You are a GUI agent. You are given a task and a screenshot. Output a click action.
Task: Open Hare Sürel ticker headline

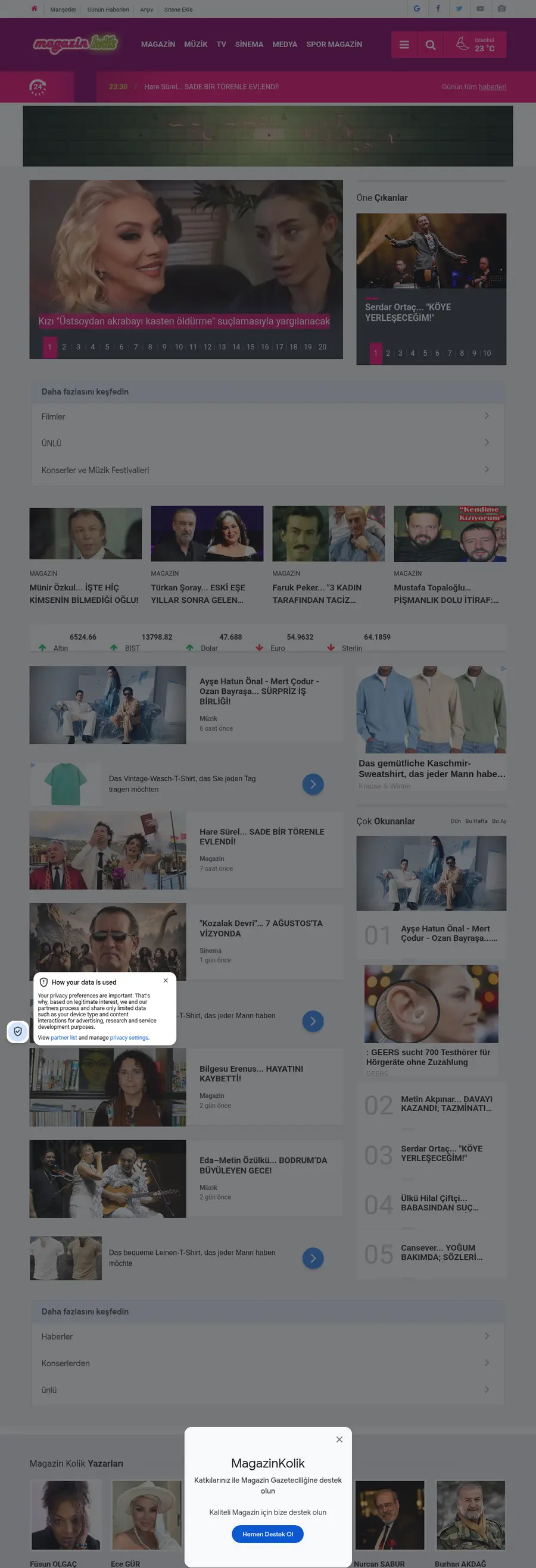click(x=211, y=87)
